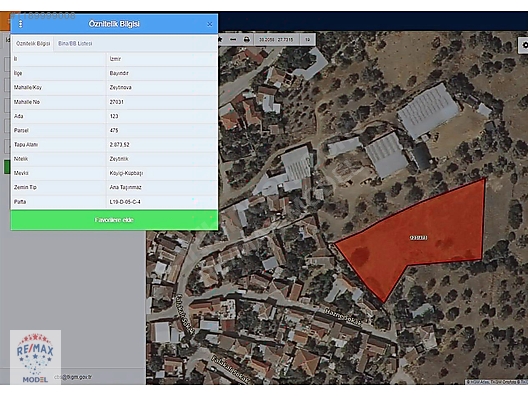Screen dimensions: 528x396
Task: Click the Favorilere ekle button
Action: [x=114, y=220]
